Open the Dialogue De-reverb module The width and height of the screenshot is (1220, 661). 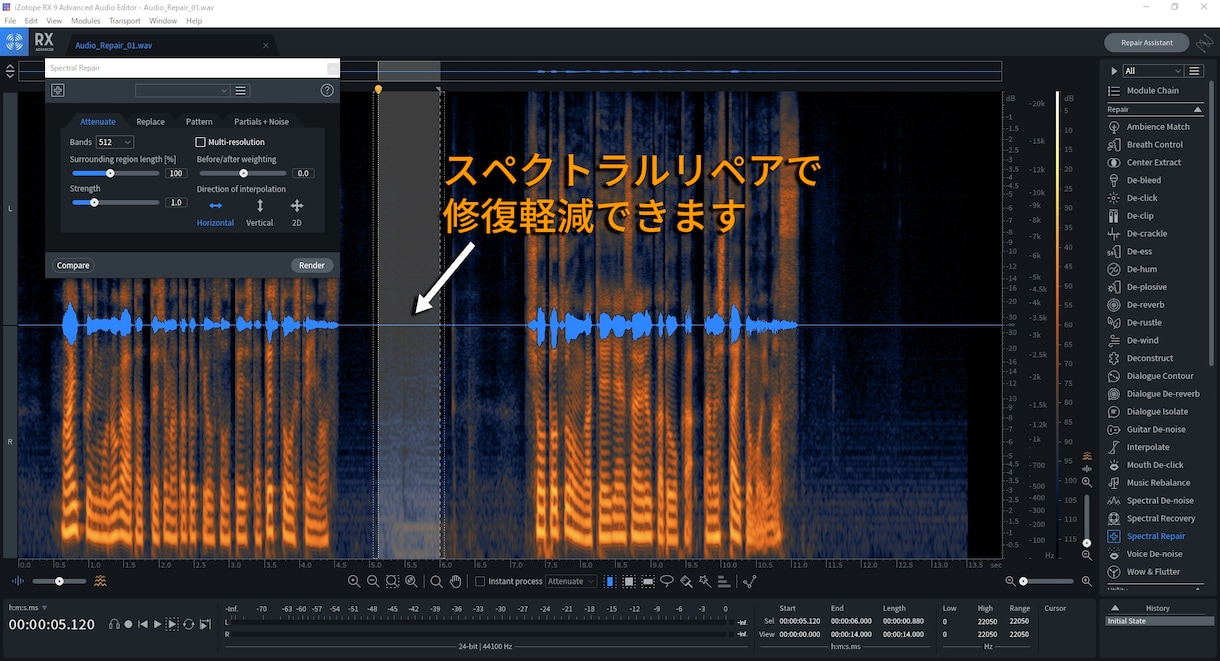1155,394
